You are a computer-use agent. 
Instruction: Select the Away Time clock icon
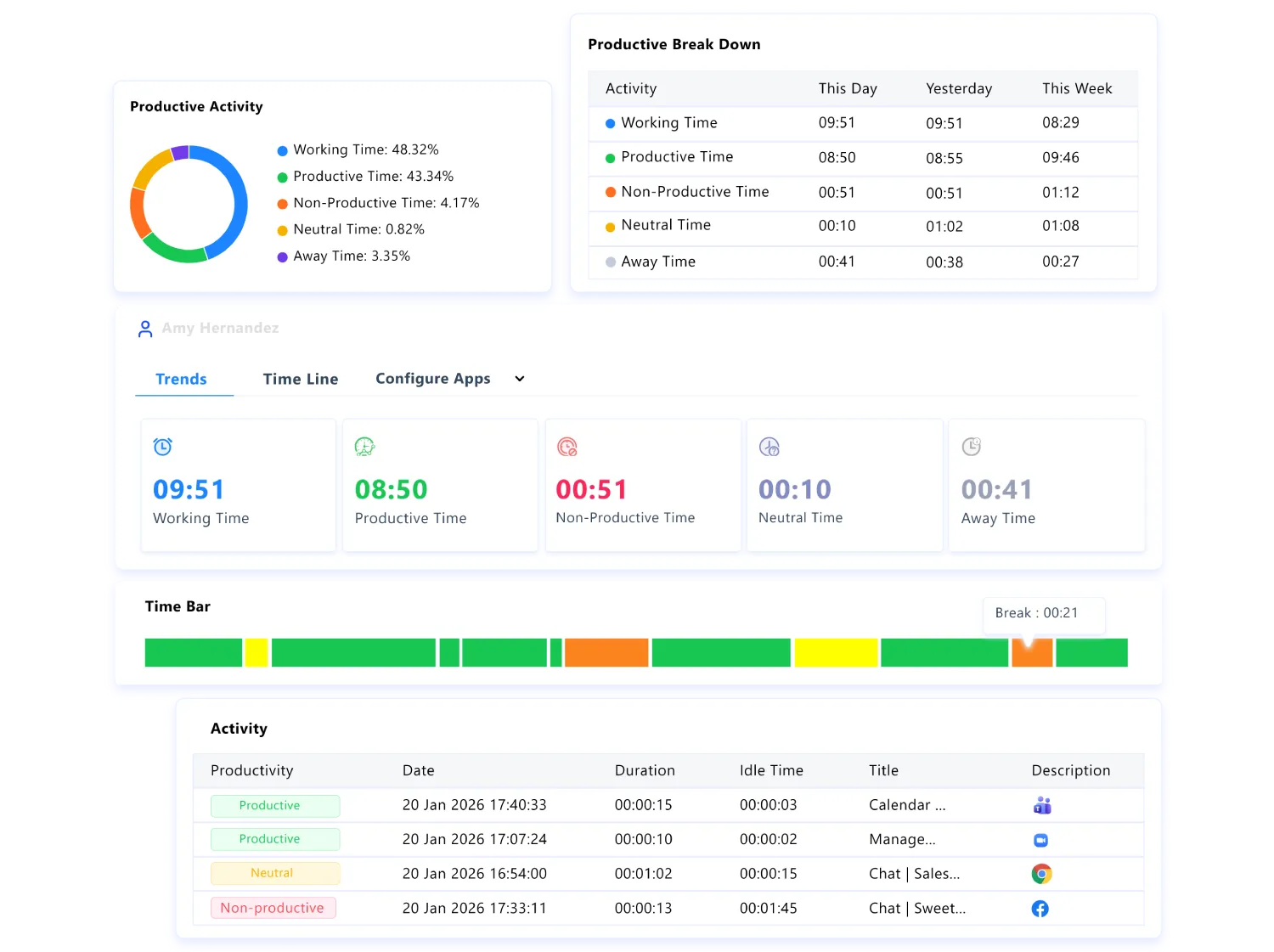[971, 446]
